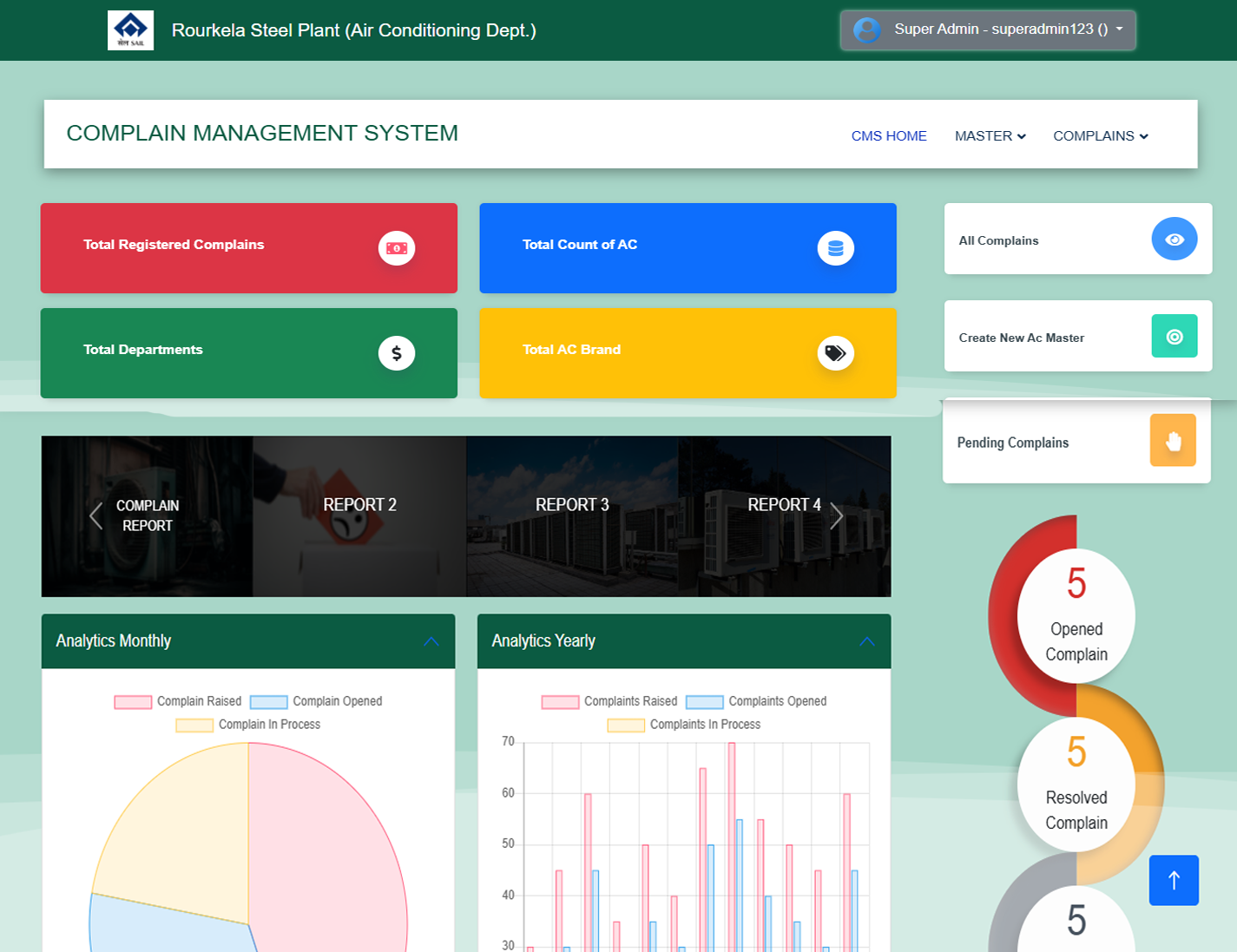Toggle Complaints In Process legend in yearly chart
Screen dimensions: 1237x952
point(684,725)
